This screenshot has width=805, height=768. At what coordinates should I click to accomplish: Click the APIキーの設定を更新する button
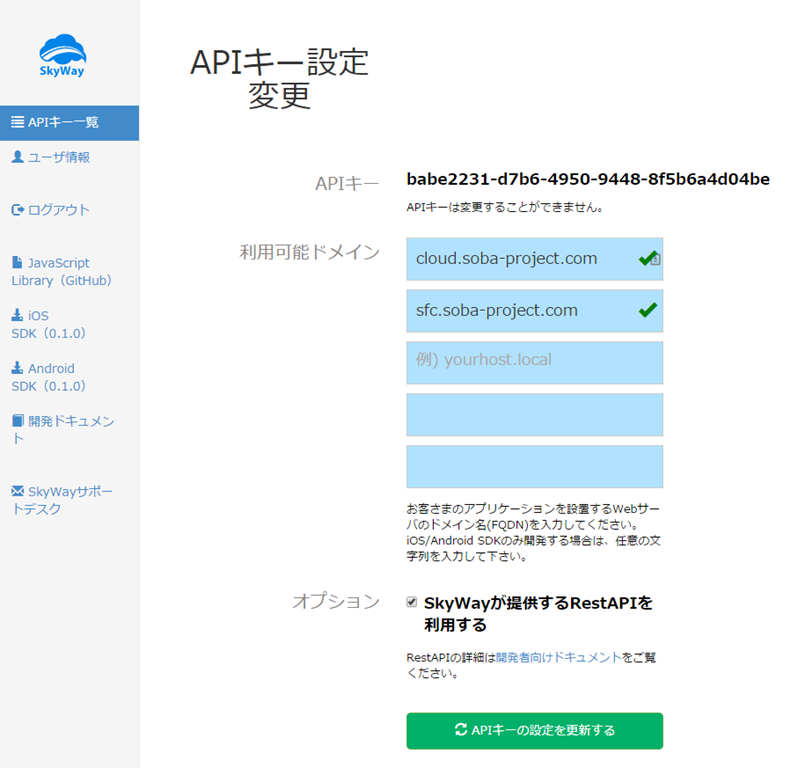[x=534, y=731]
